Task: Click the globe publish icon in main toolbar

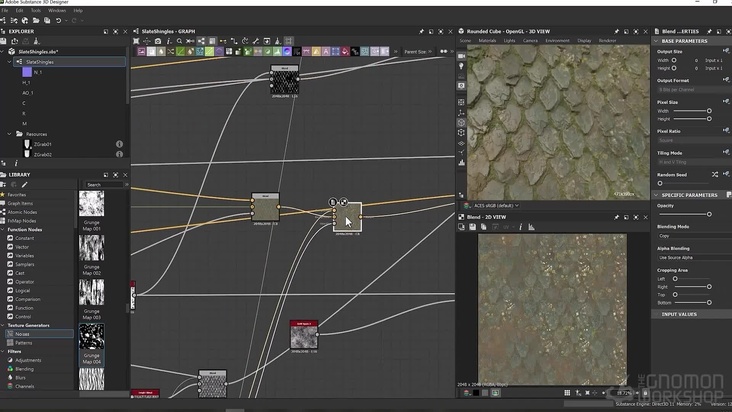Action: (25, 21)
